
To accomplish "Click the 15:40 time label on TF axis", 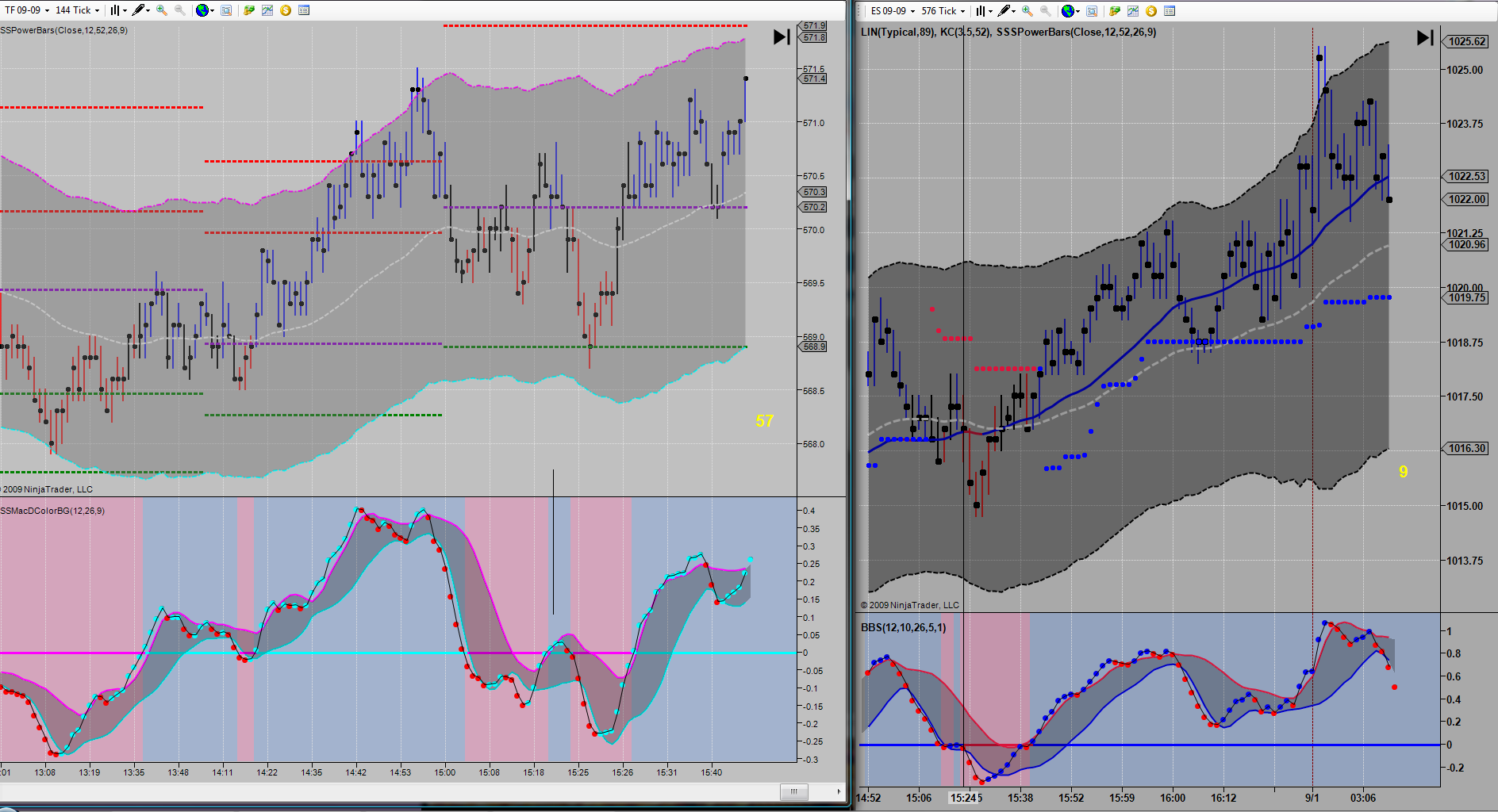I will pyautogui.click(x=712, y=772).
